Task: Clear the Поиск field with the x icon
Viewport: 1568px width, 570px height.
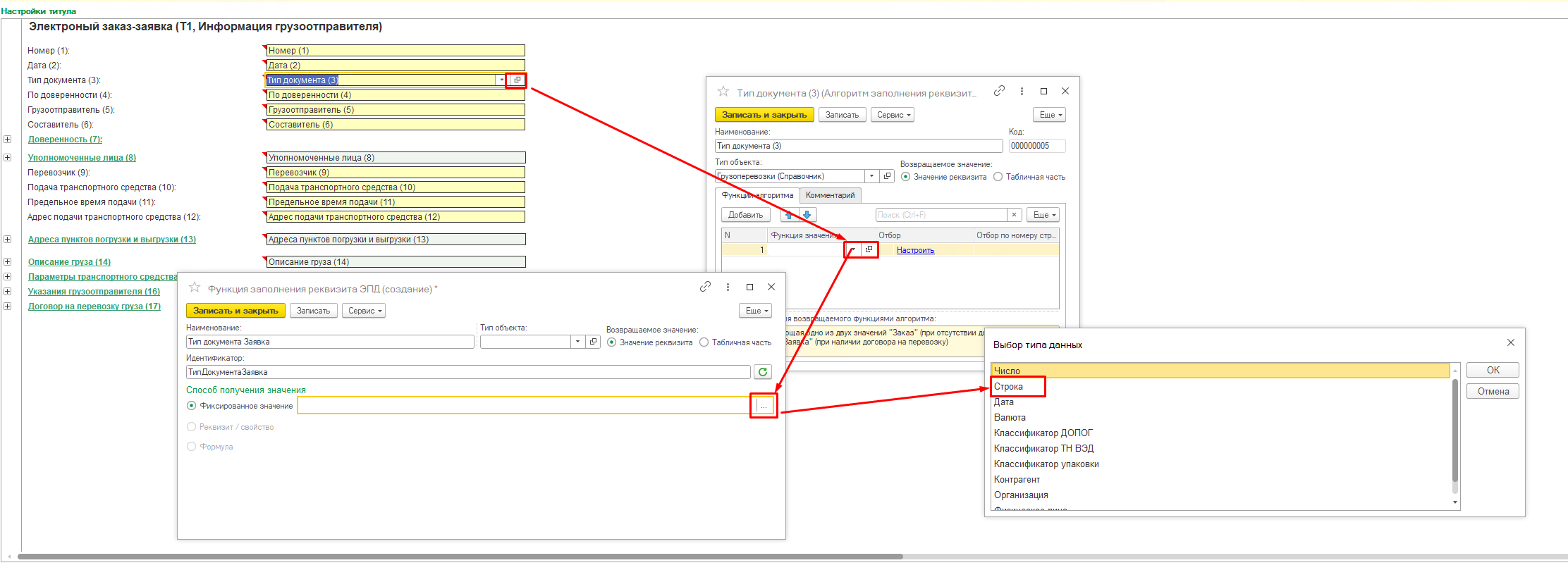Action: (x=1014, y=215)
